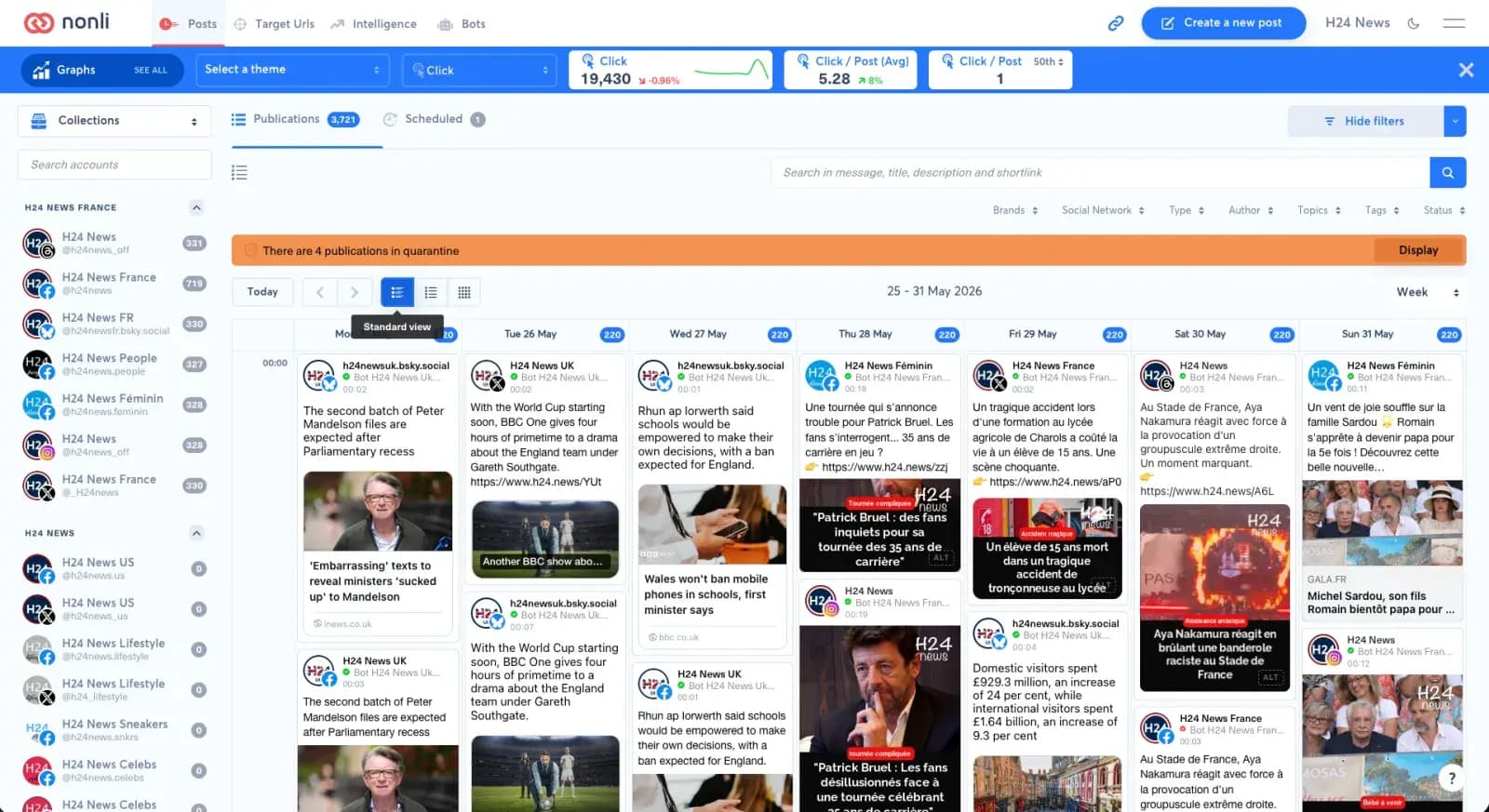The height and width of the screenshot is (812, 1489).
Task: Open the Author filter dropdown
Action: [x=1251, y=210]
